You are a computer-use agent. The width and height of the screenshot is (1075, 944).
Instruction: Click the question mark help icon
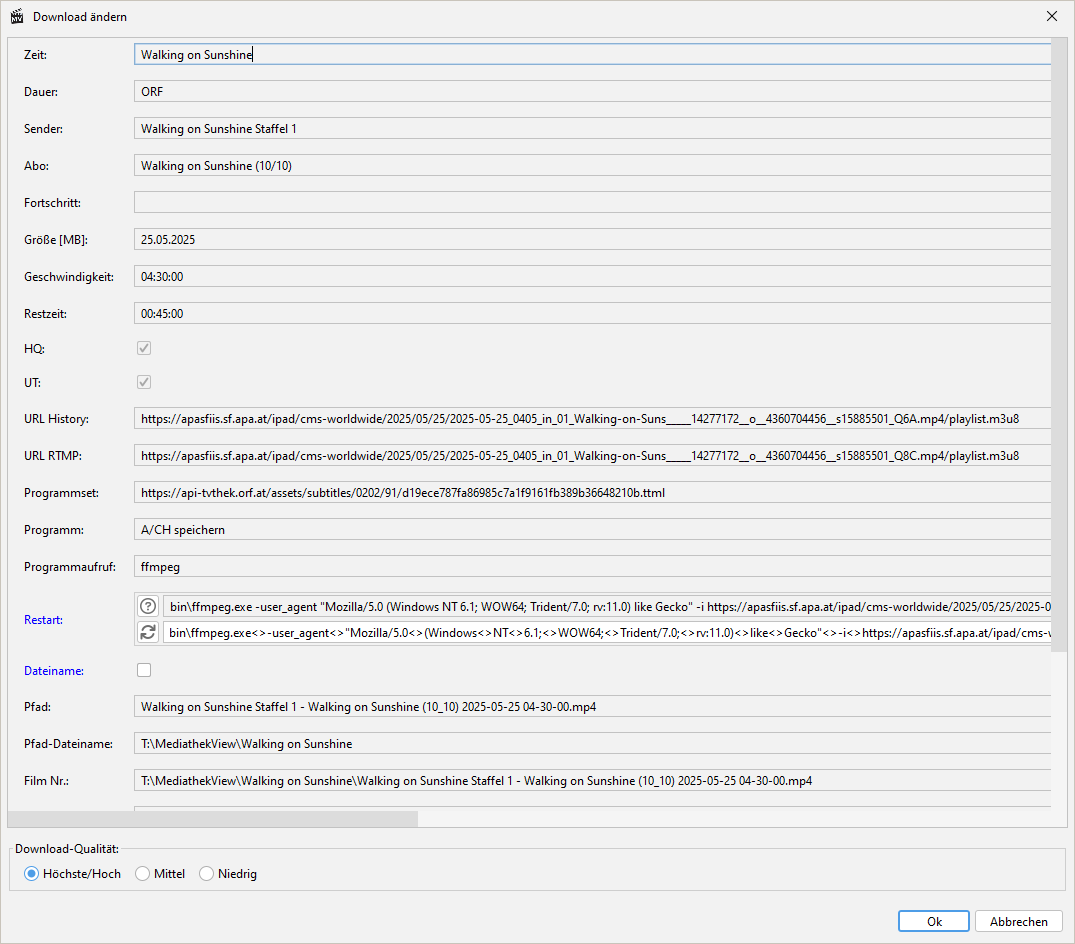(x=148, y=606)
